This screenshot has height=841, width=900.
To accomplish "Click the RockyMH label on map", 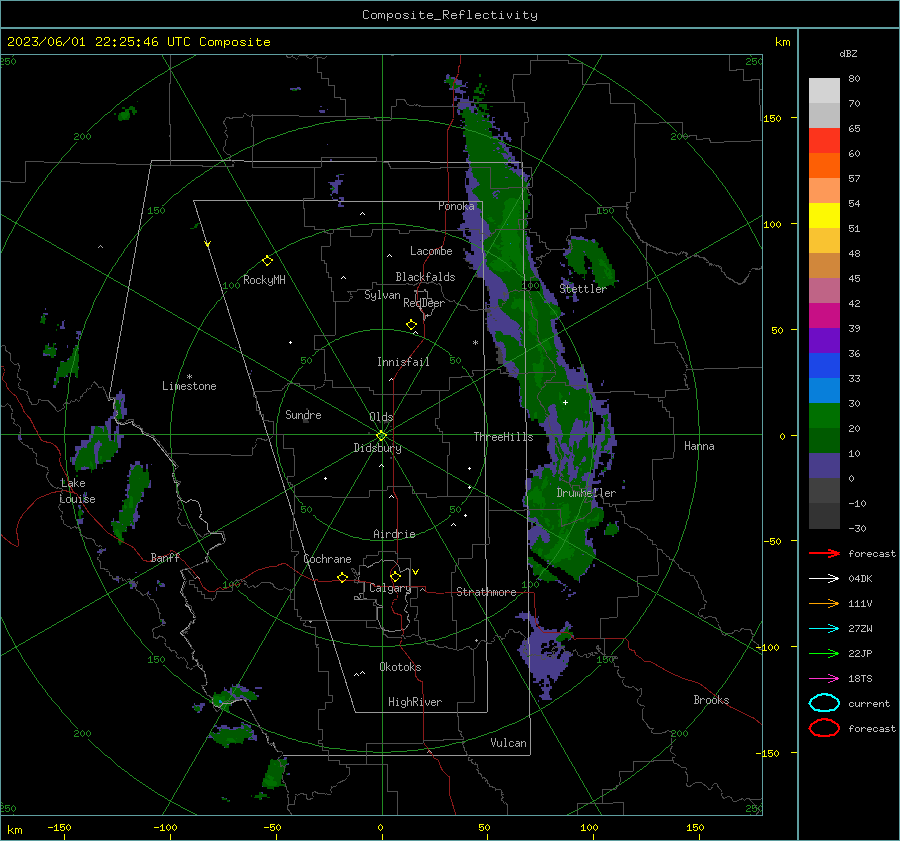I will click(x=264, y=280).
